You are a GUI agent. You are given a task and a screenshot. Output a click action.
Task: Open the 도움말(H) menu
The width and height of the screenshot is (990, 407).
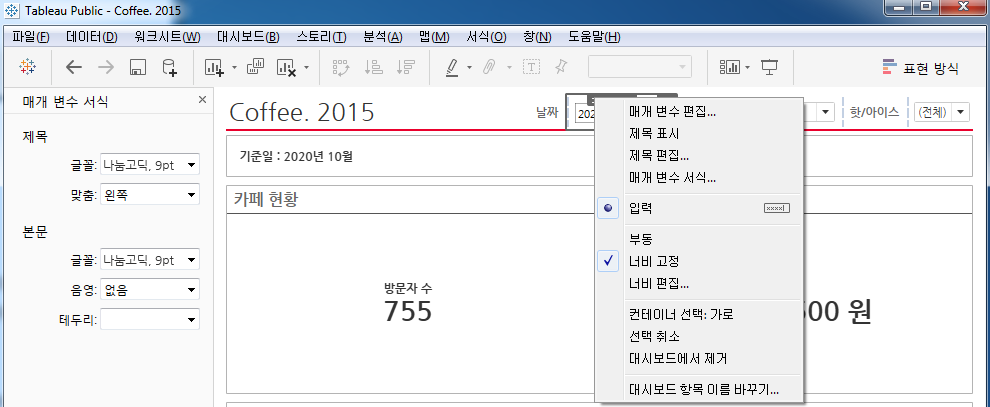594,37
